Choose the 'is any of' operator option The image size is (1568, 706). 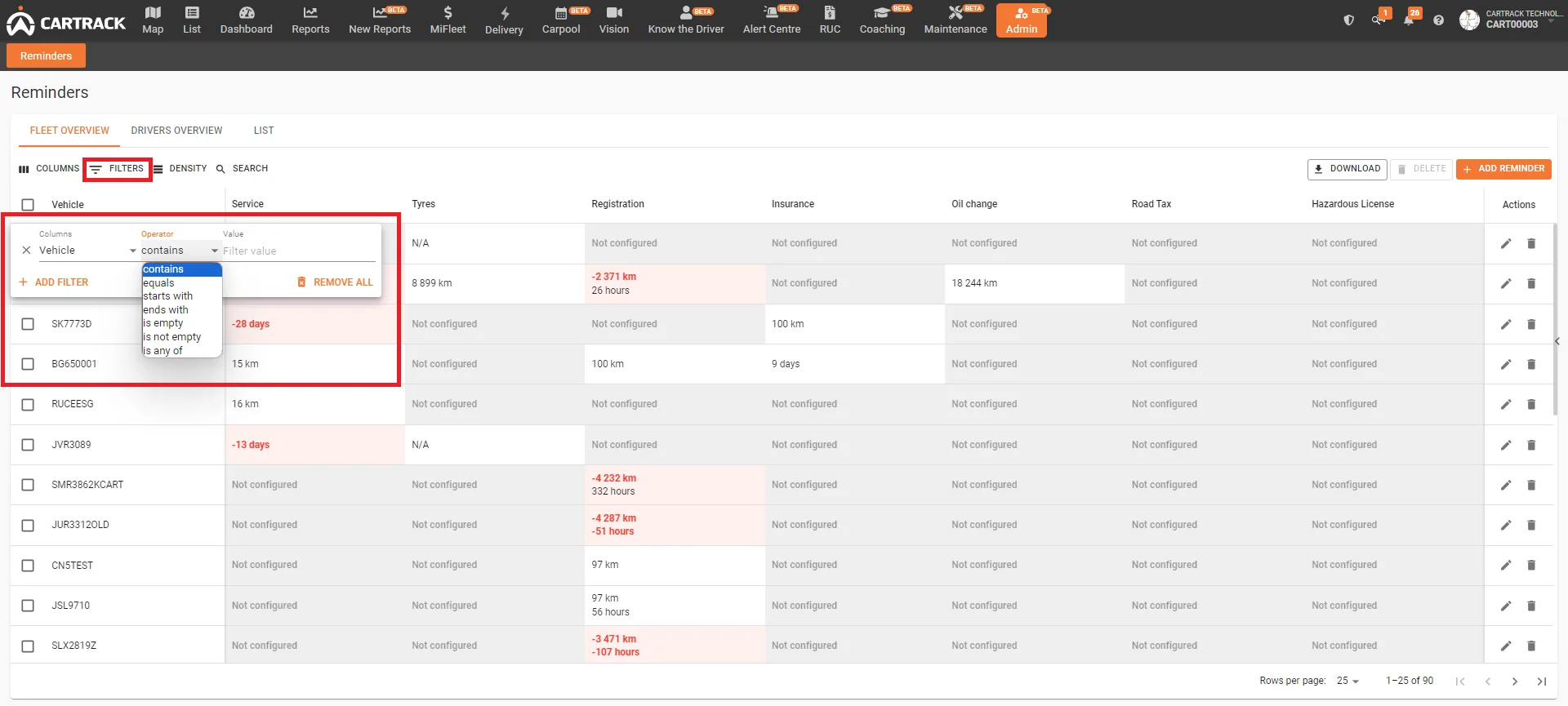tap(182, 351)
